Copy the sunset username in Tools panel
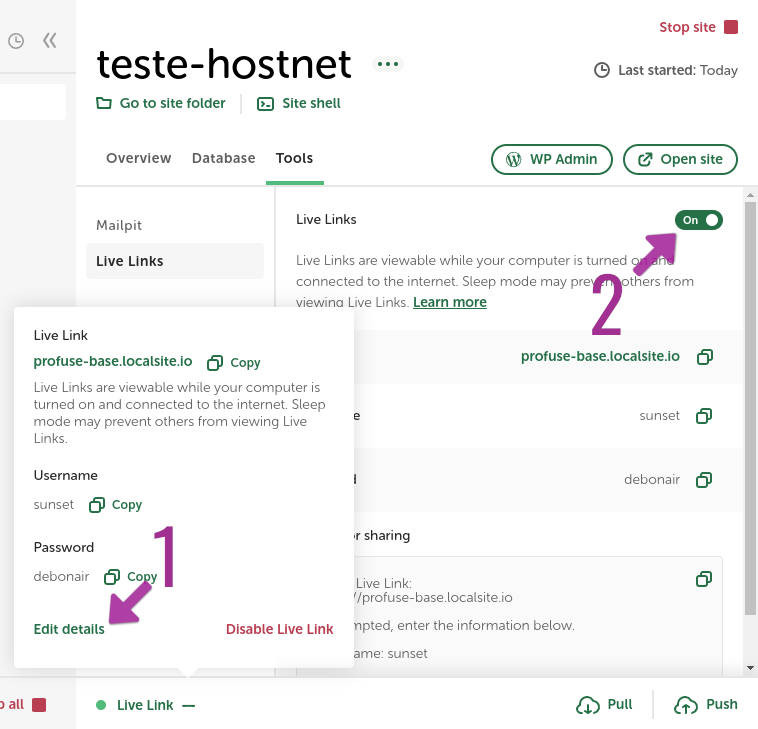This screenshot has width=758, height=729. coord(704,416)
